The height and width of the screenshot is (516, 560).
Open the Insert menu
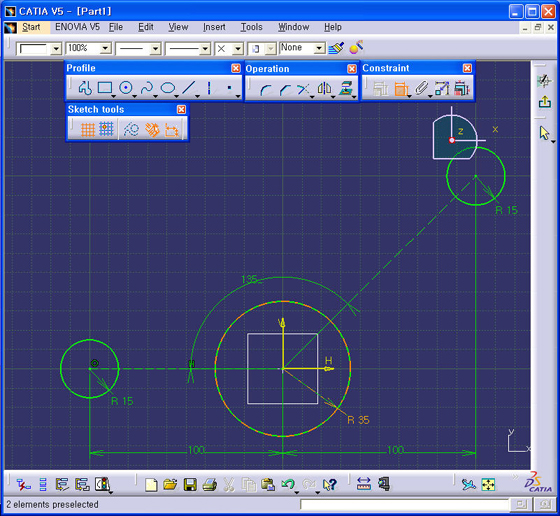click(214, 27)
